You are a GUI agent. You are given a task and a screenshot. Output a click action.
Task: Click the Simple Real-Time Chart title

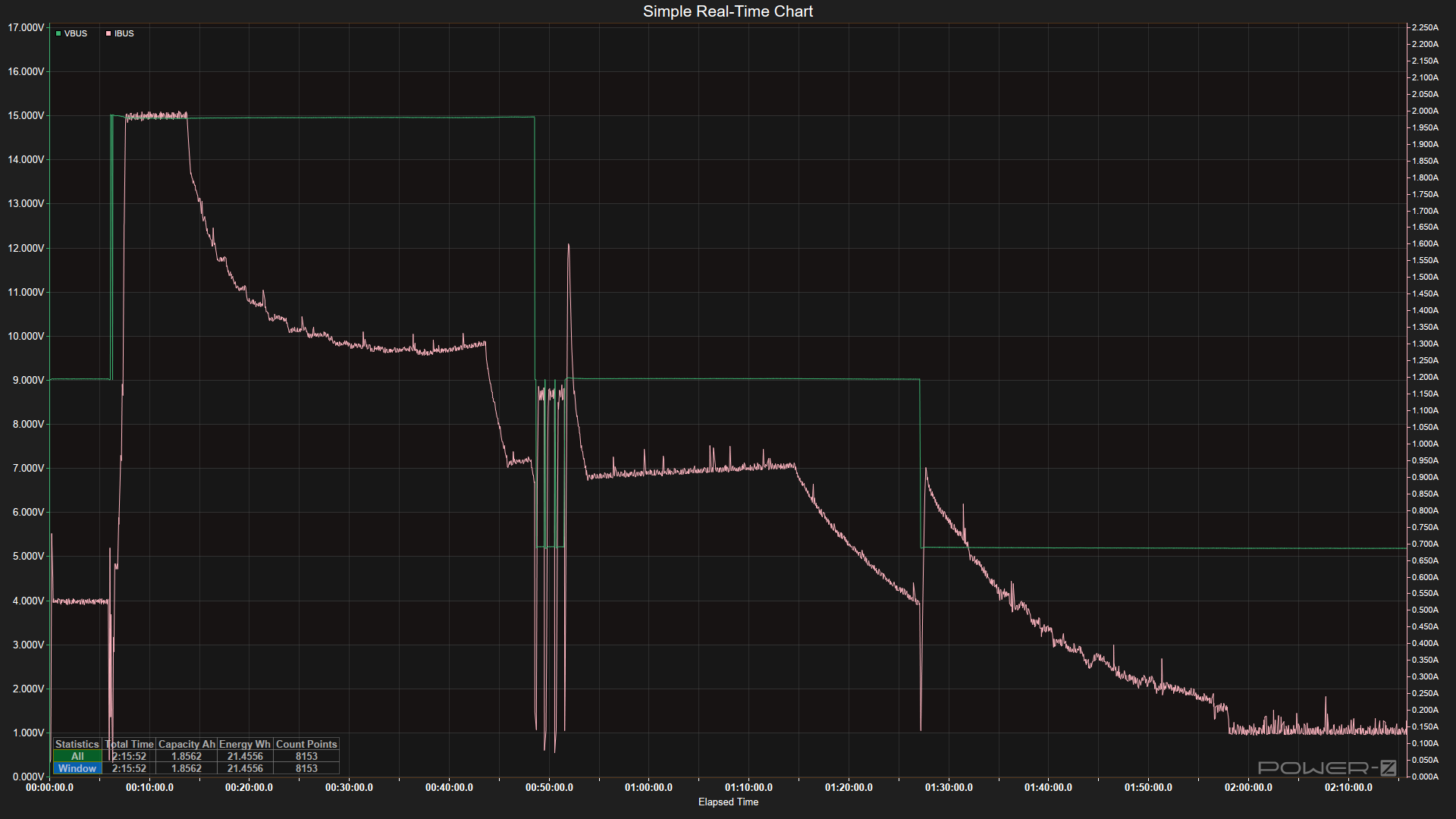point(728,11)
